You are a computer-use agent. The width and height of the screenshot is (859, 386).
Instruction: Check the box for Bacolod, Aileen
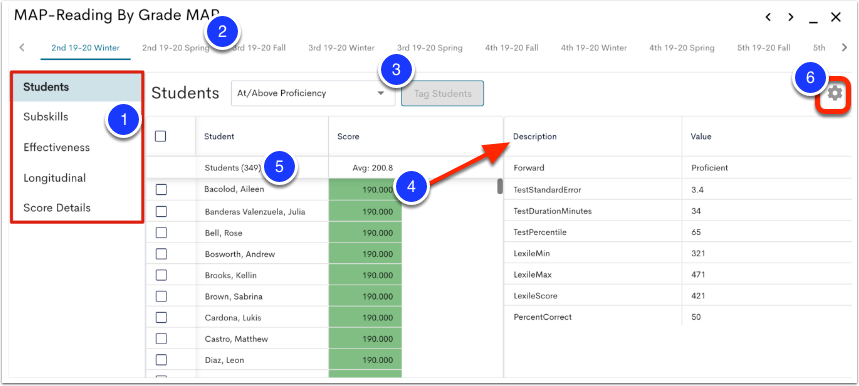161,189
